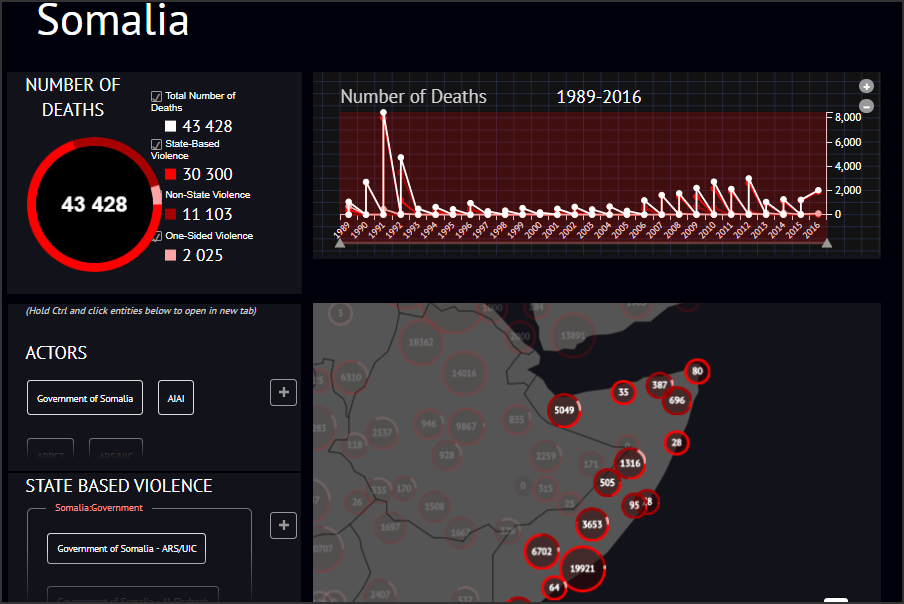Open Government of Somalia actor
This screenshot has width=904, height=604.
[x=85, y=398]
